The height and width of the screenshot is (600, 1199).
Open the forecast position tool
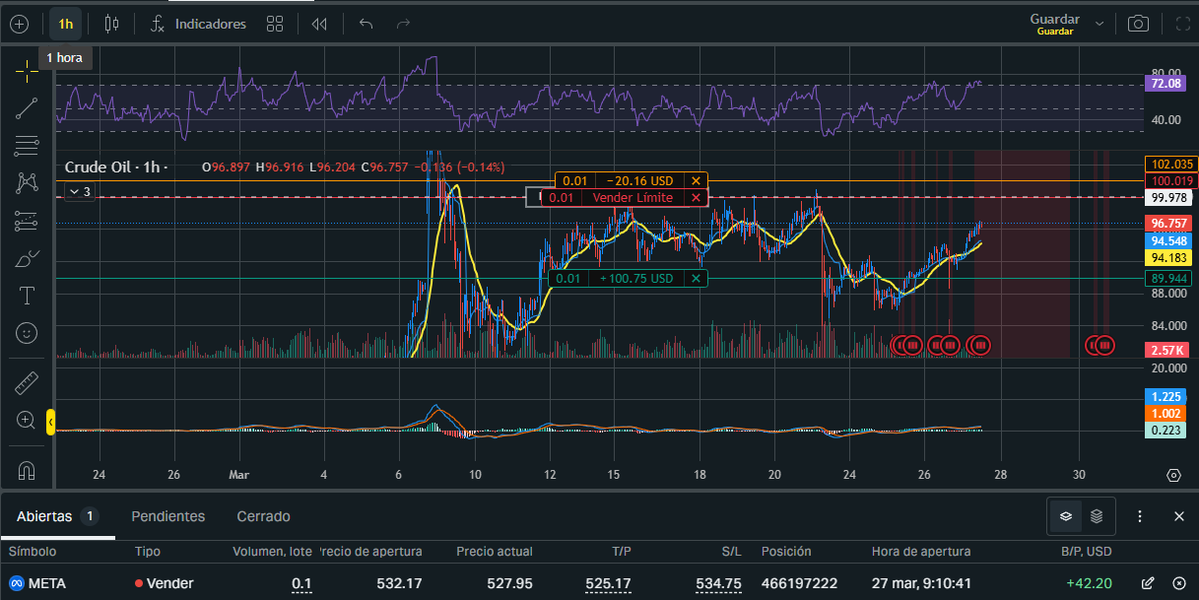click(27, 221)
